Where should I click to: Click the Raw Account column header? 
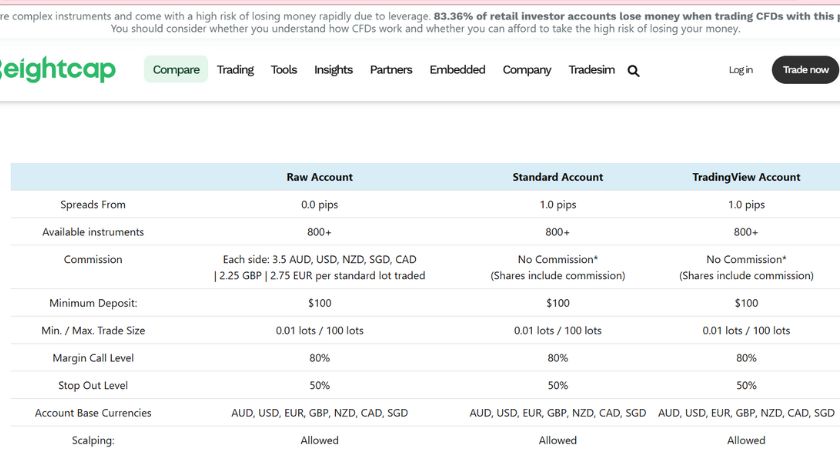[319, 177]
